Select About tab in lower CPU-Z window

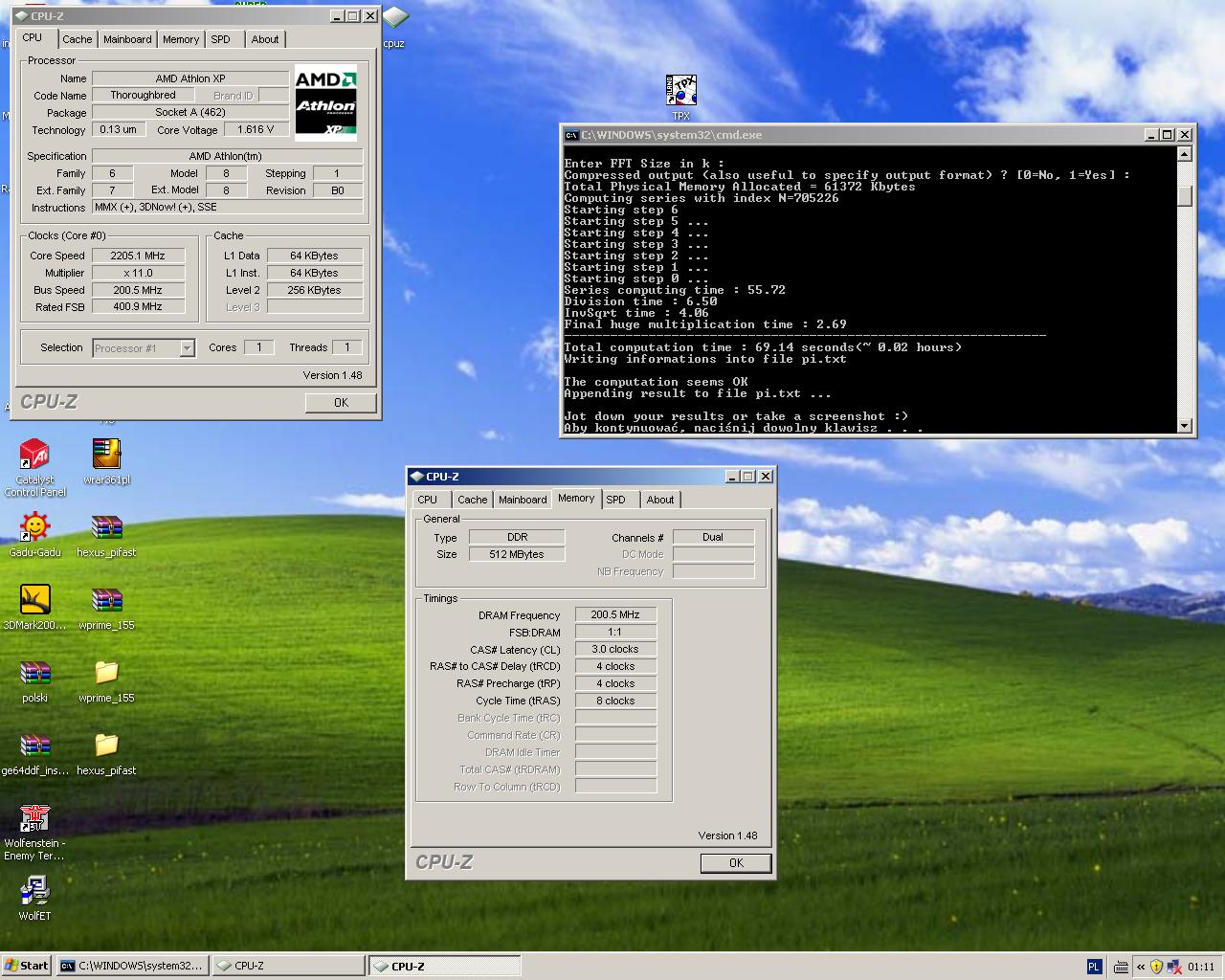(x=660, y=500)
